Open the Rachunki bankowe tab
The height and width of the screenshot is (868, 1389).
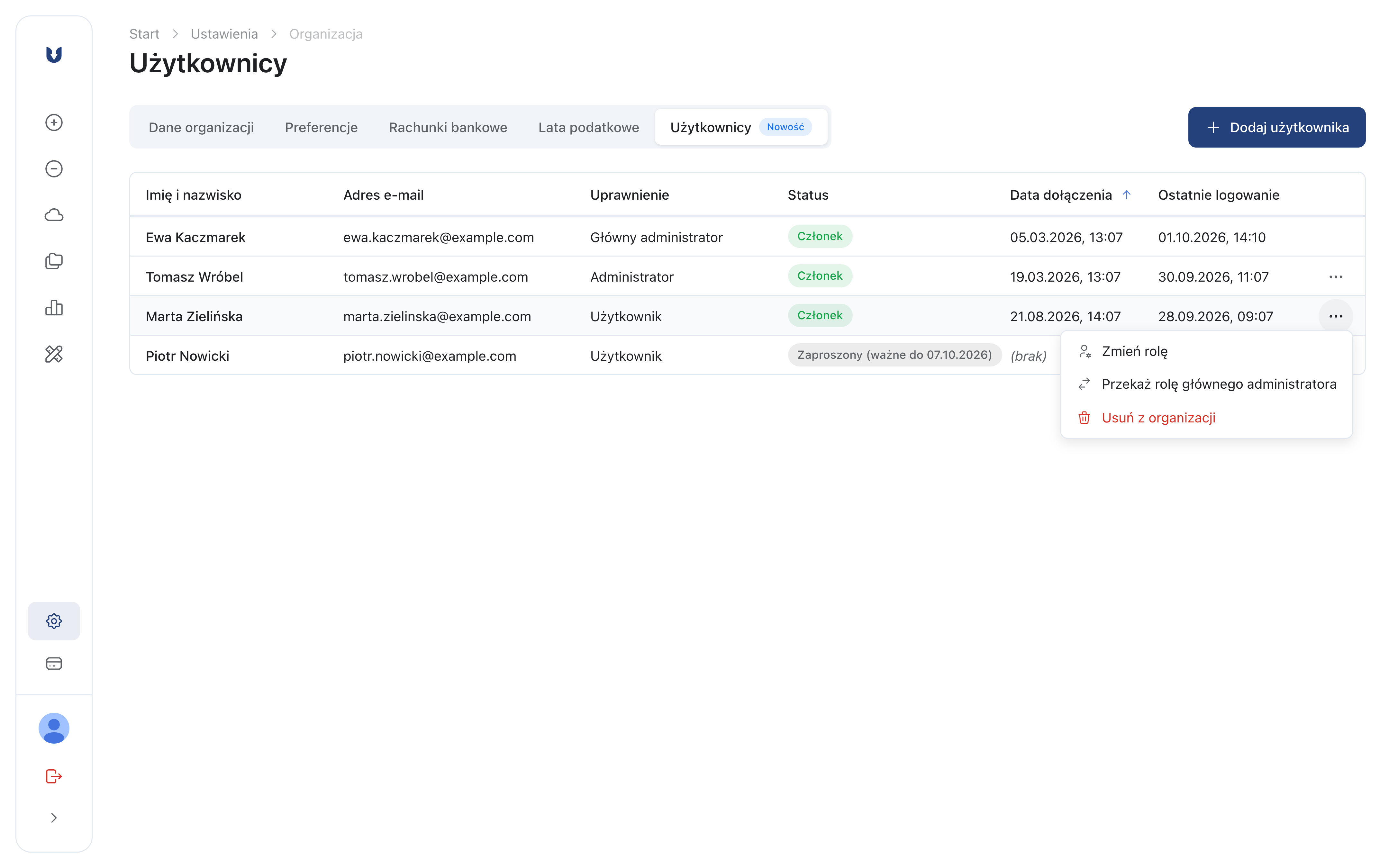448,127
